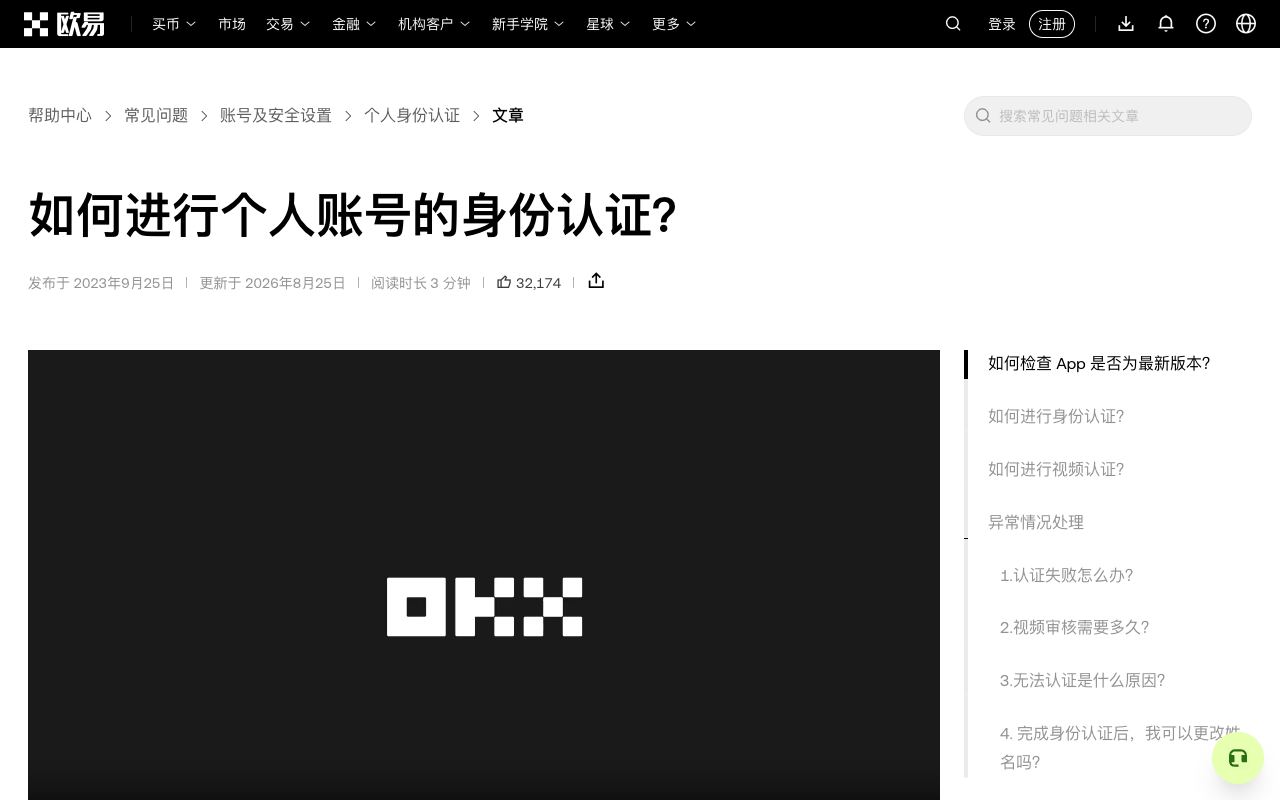
Task: Expand the 新手学院 dropdown menu
Action: coord(528,24)
